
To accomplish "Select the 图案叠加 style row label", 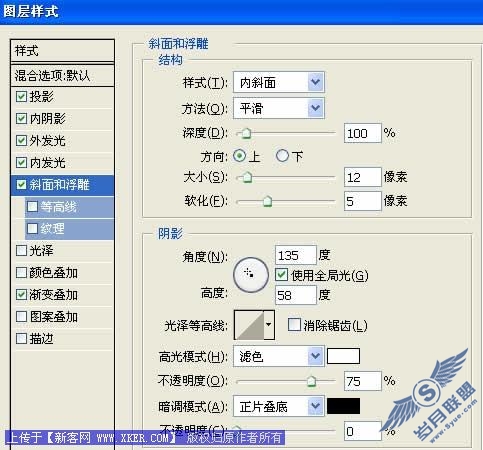I will (53, 317).
